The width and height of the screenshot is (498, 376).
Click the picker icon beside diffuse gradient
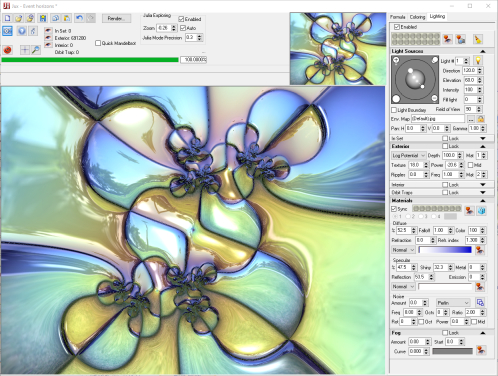coord(480,250)
